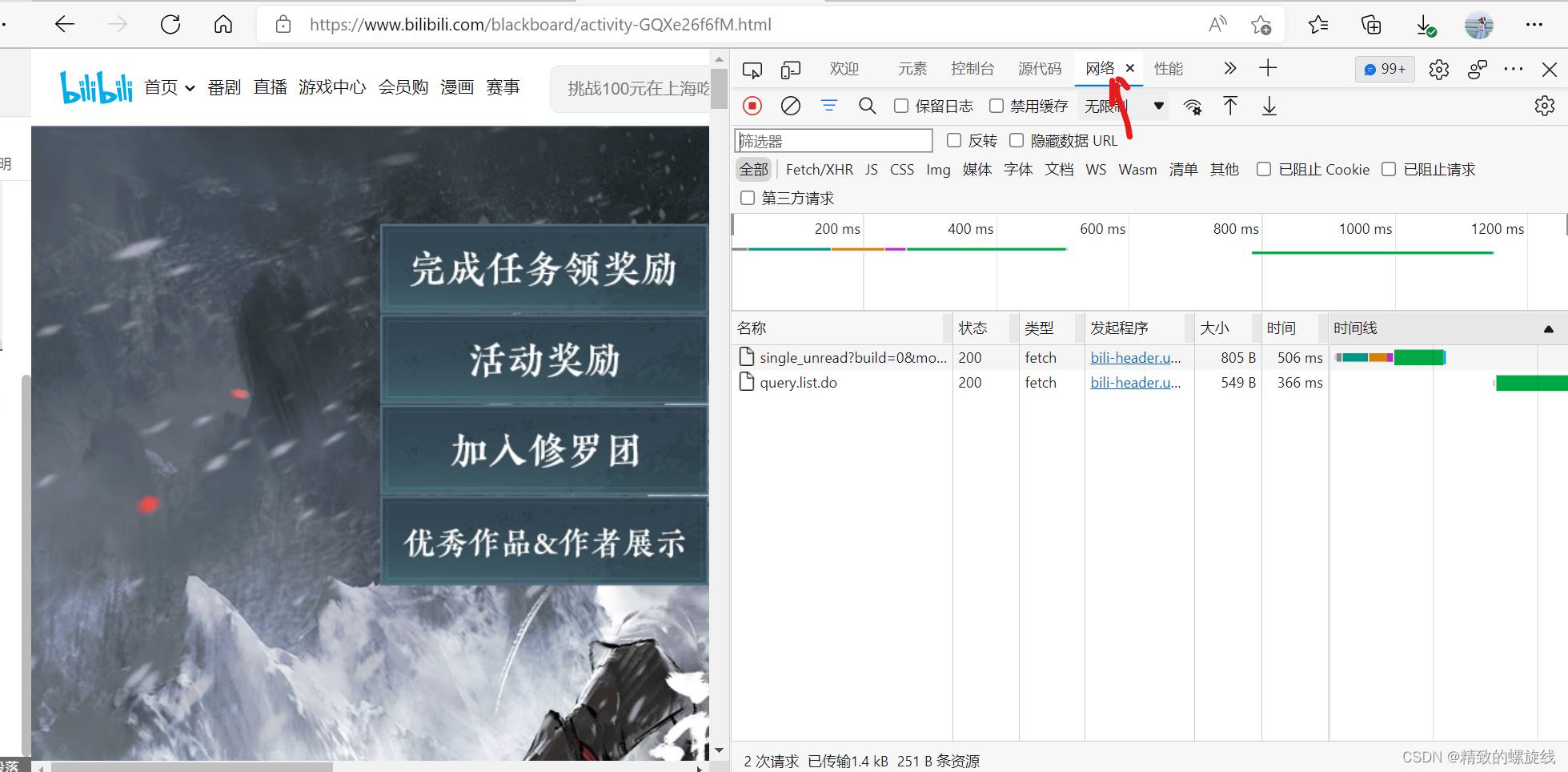Open 番剧 in bilibili navigation
This screenshot has width=1568, height=772.
point(224,87)
